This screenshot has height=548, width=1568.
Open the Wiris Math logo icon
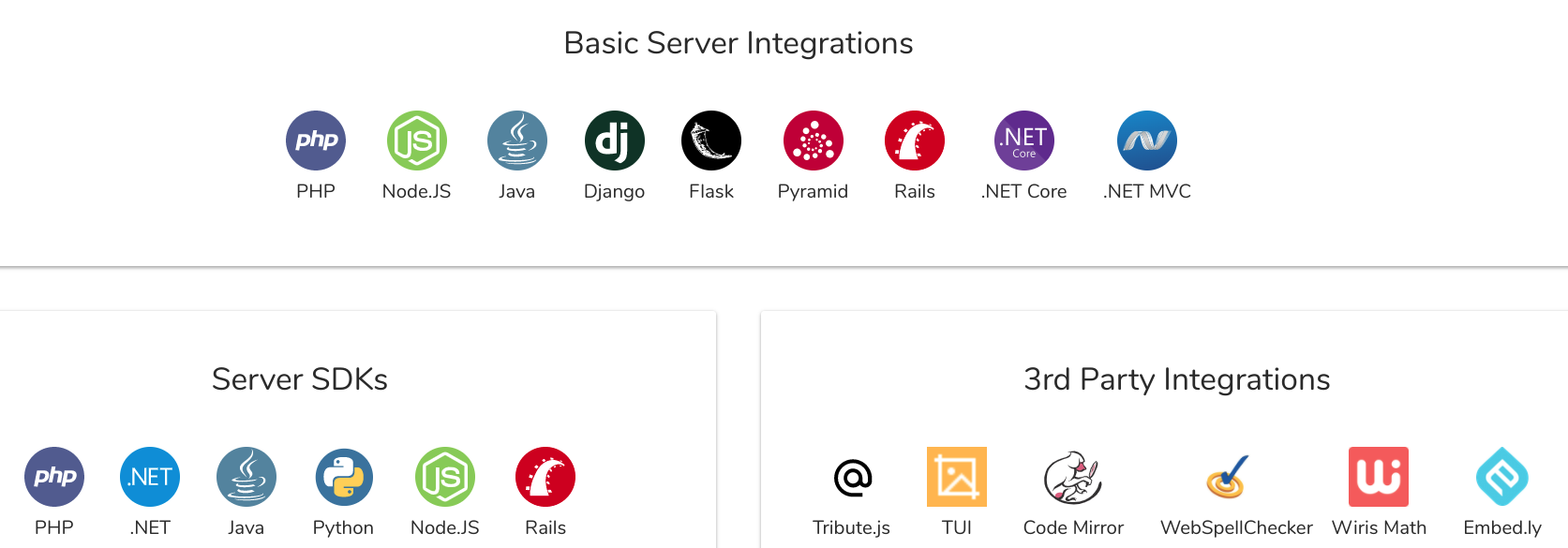[x=1379, y=477]
